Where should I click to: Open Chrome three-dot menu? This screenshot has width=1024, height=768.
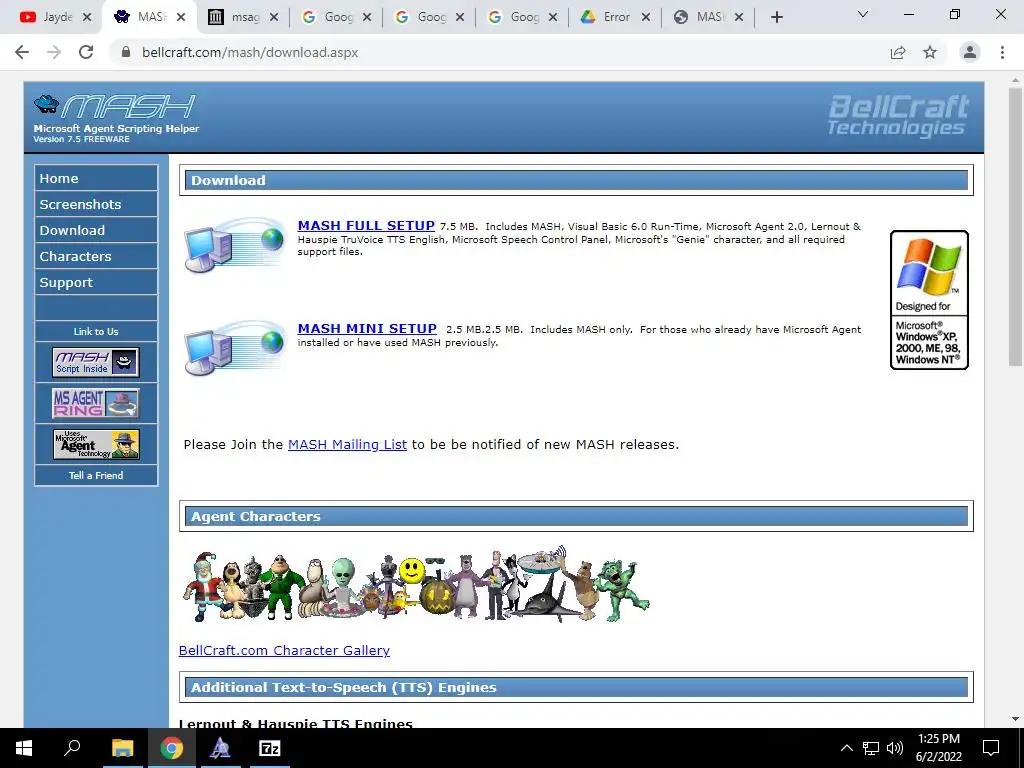[x=1002, y=52]
